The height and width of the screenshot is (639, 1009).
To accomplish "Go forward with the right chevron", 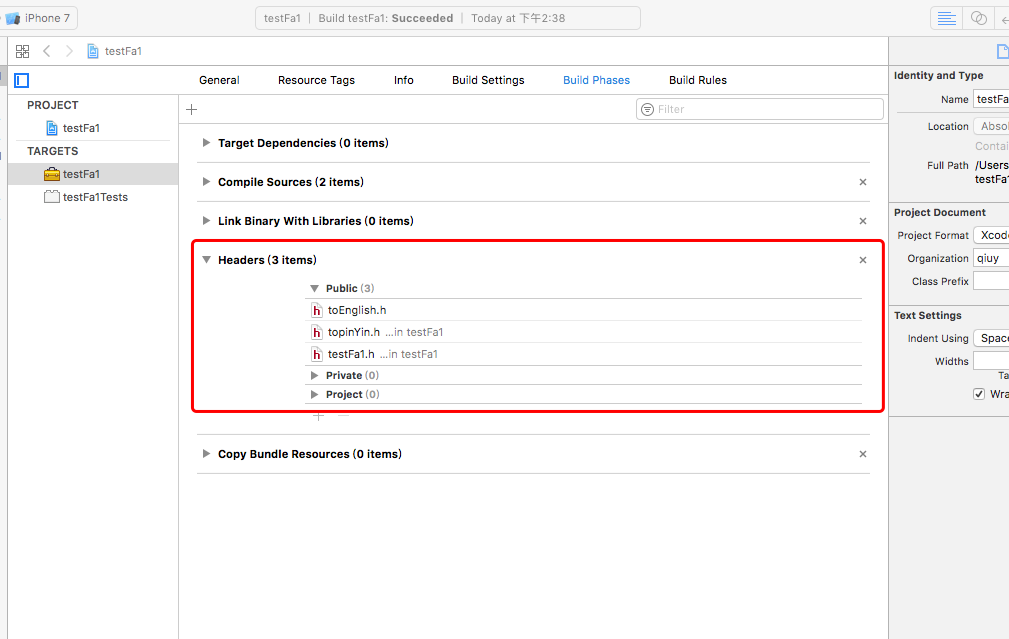I will pyautogui.click(x=69, y=51).
